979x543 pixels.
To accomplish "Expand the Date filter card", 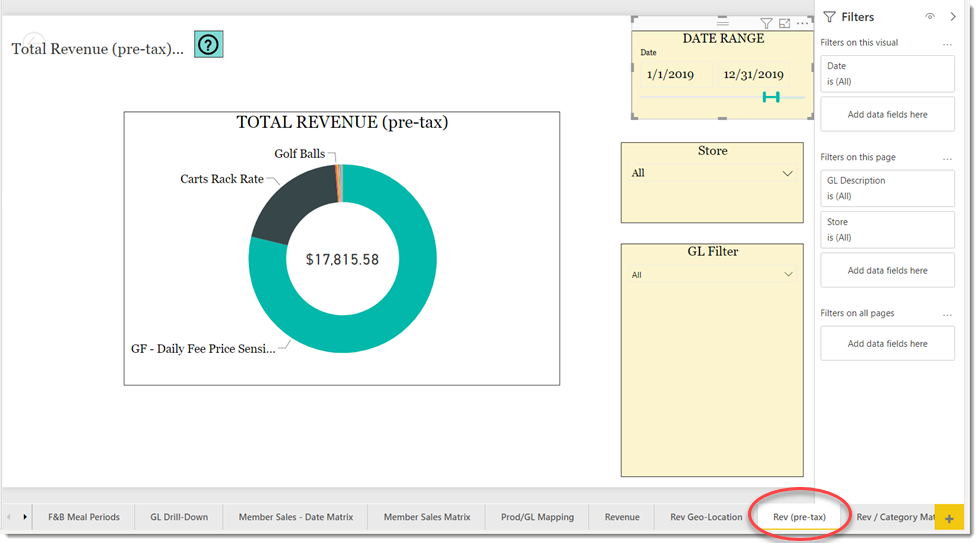I will pyautogui.click(x=887, y=74).
